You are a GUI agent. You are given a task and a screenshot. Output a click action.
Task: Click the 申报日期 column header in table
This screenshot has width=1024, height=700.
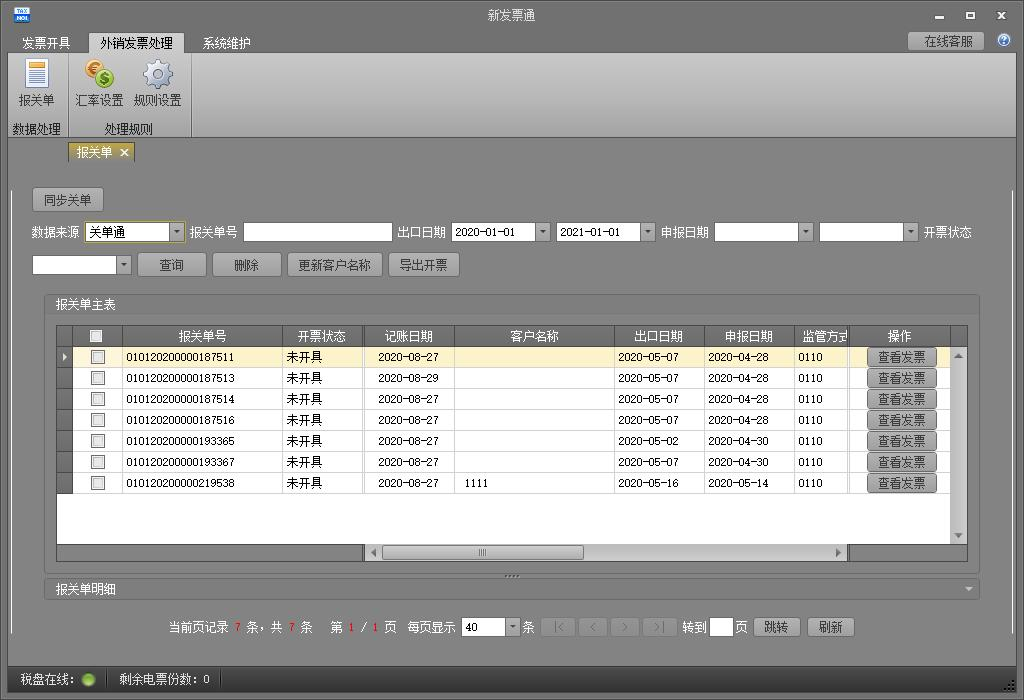pyautogui.click(x=749, y=336)
